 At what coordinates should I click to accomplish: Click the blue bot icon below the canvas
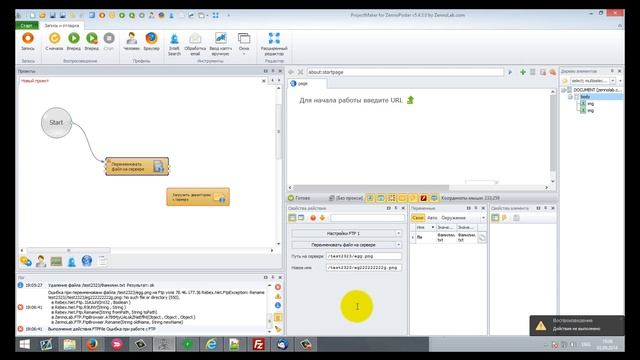tap(71, 261)
